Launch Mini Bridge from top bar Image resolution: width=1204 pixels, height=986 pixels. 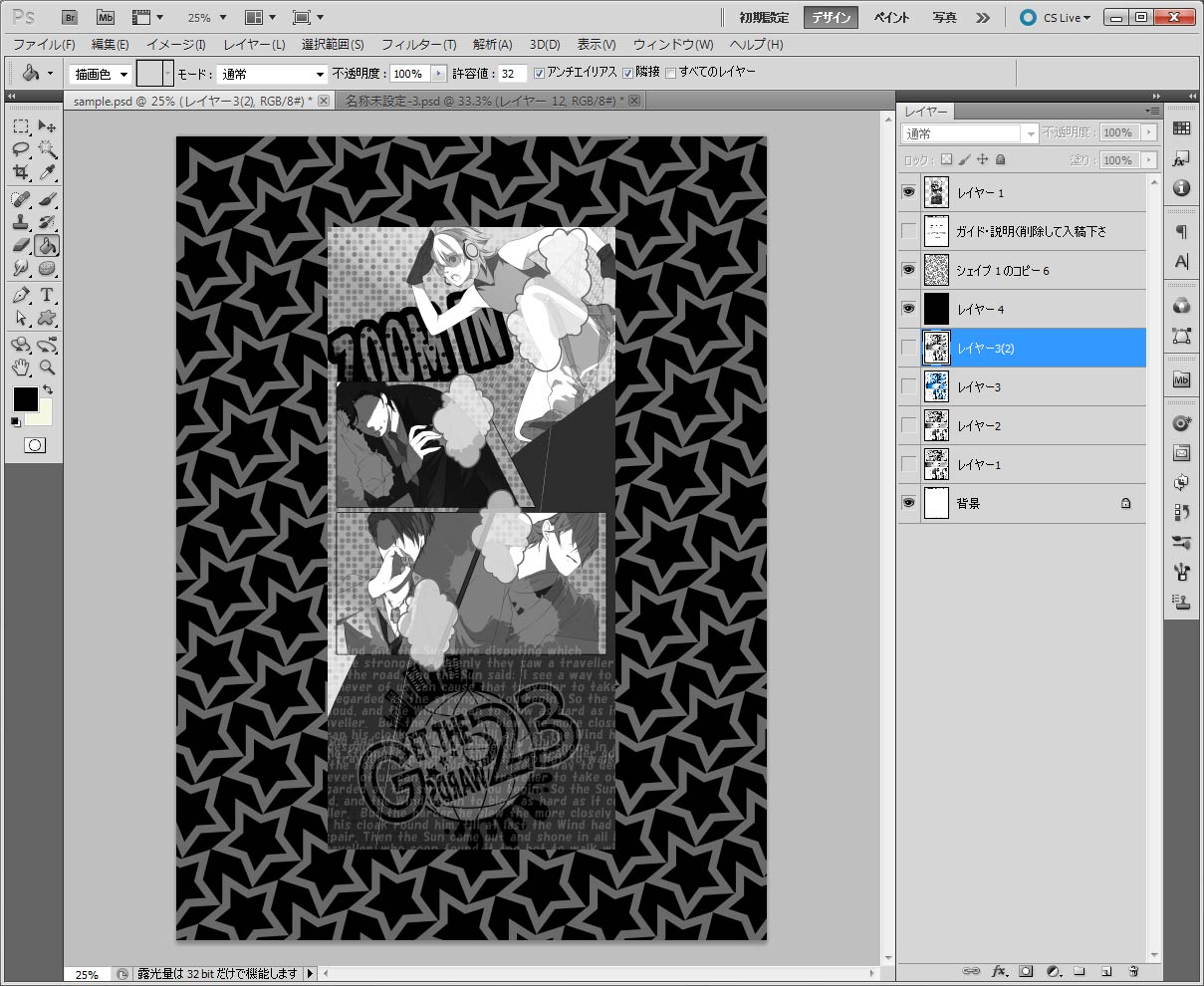pyautogui.click(x=105, y=17)
